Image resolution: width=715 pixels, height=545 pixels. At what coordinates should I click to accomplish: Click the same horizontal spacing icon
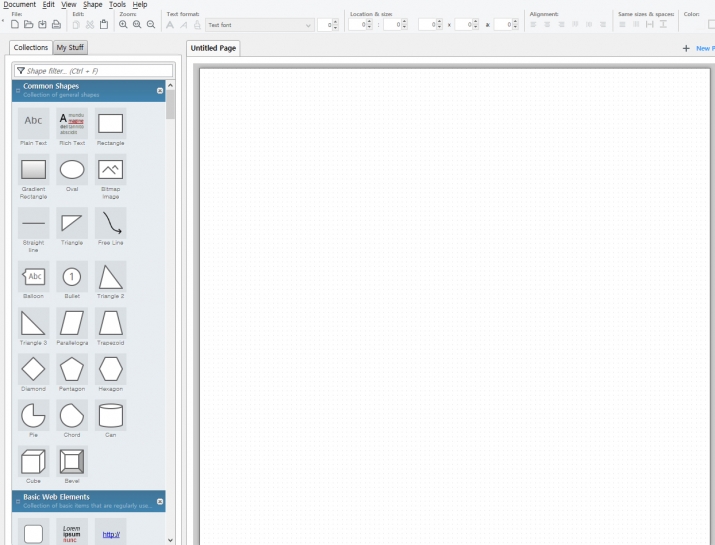pyautogui.click(x=650, y=25)
